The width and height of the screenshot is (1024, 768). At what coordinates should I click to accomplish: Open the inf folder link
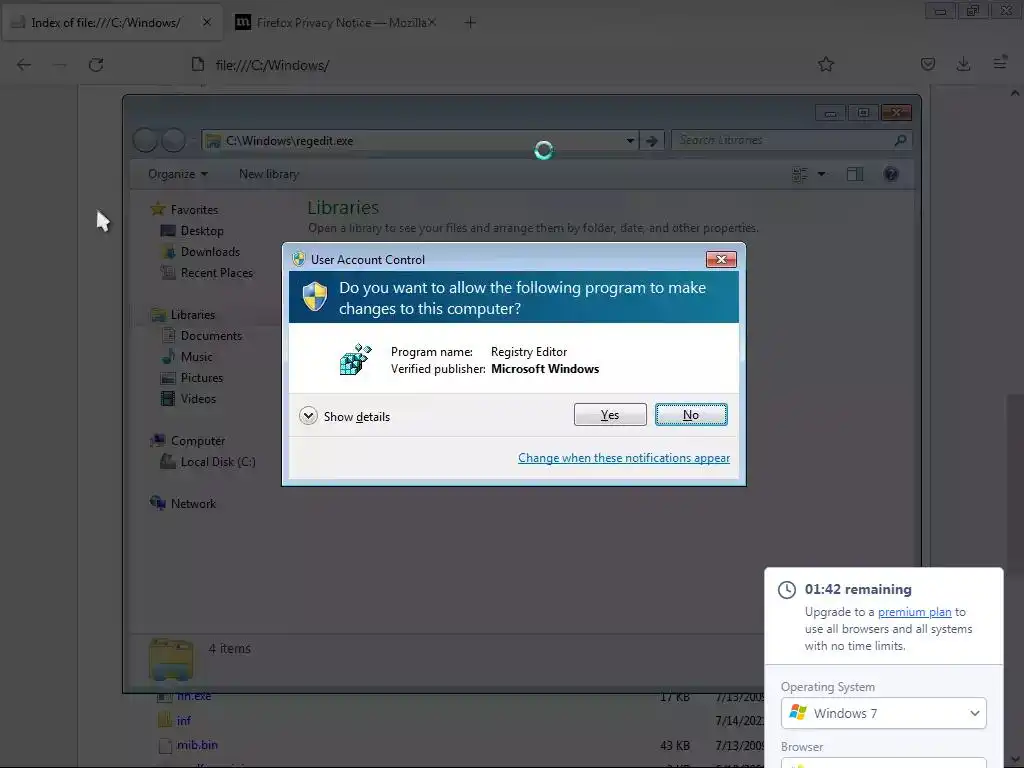(x=184, y=720)
